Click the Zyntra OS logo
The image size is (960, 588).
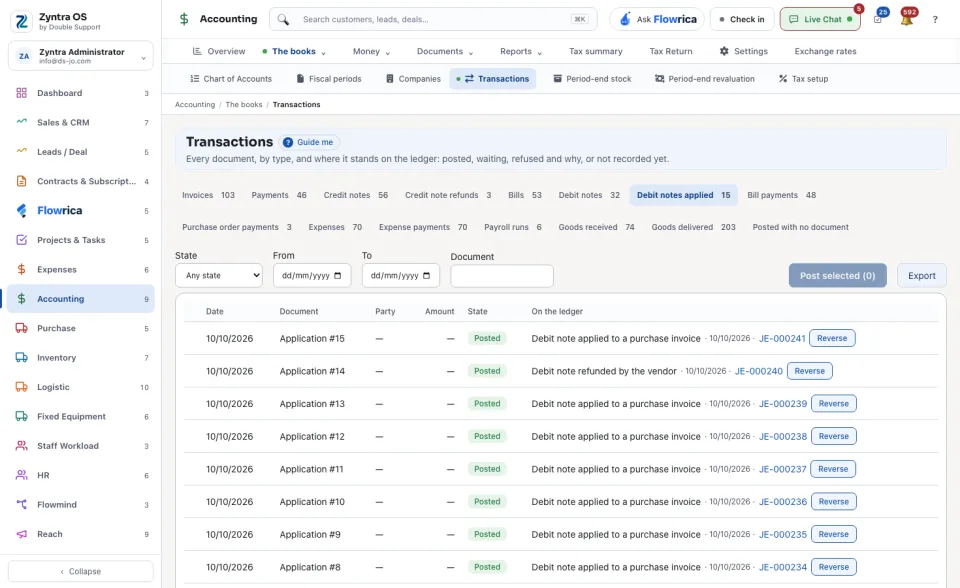coord(21,21)
